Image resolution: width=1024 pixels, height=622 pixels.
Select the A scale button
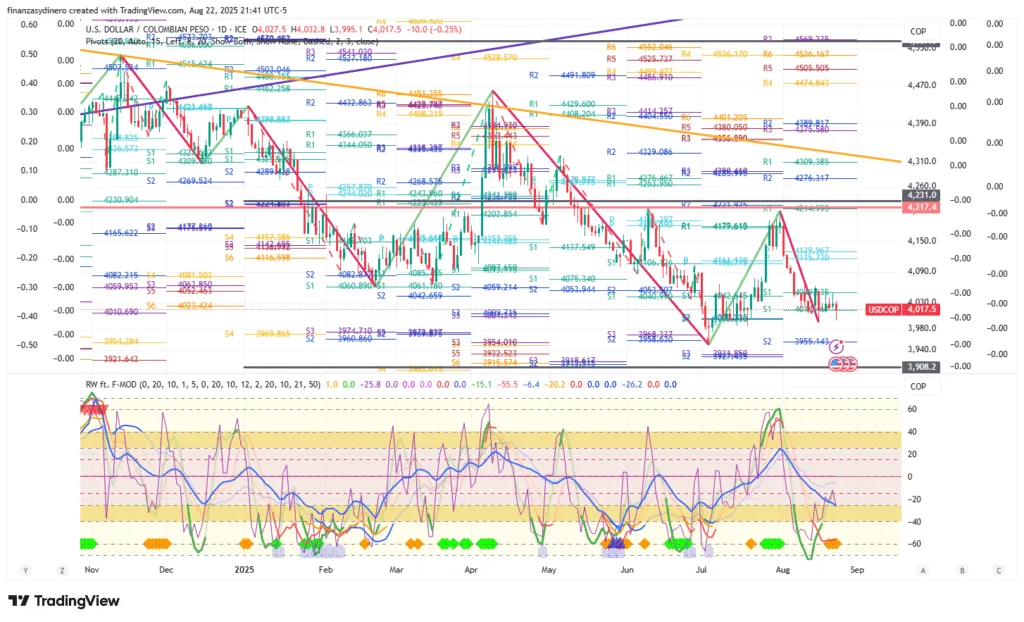(923, 570)
